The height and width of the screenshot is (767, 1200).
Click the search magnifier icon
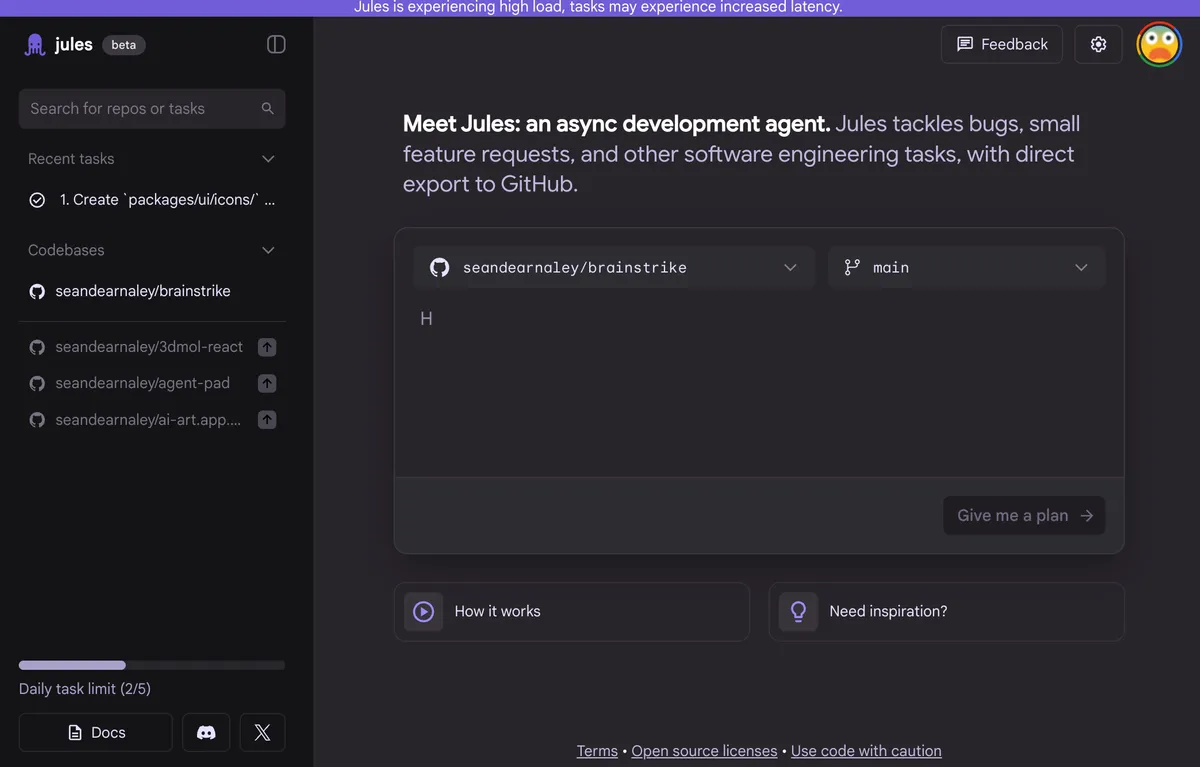click(267, 108)
